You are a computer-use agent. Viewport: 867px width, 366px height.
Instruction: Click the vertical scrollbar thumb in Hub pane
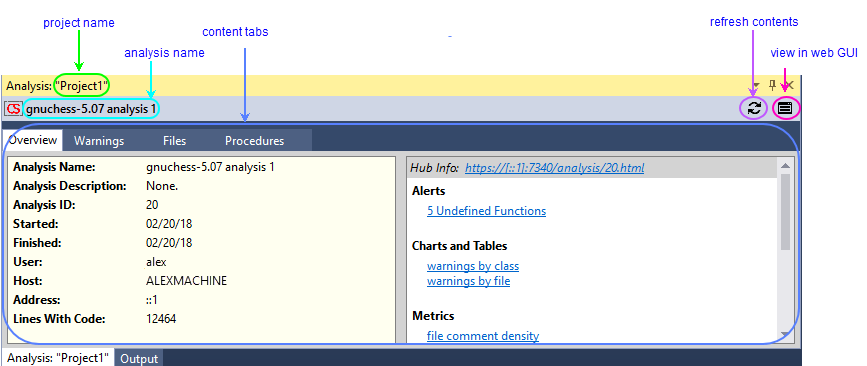point(785,211)
